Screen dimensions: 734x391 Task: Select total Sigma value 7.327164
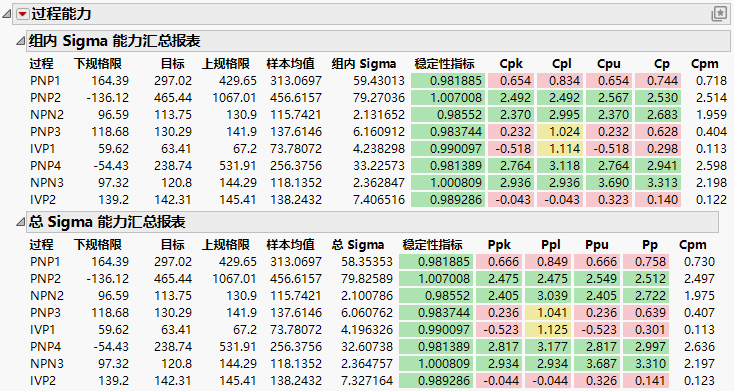367,381
